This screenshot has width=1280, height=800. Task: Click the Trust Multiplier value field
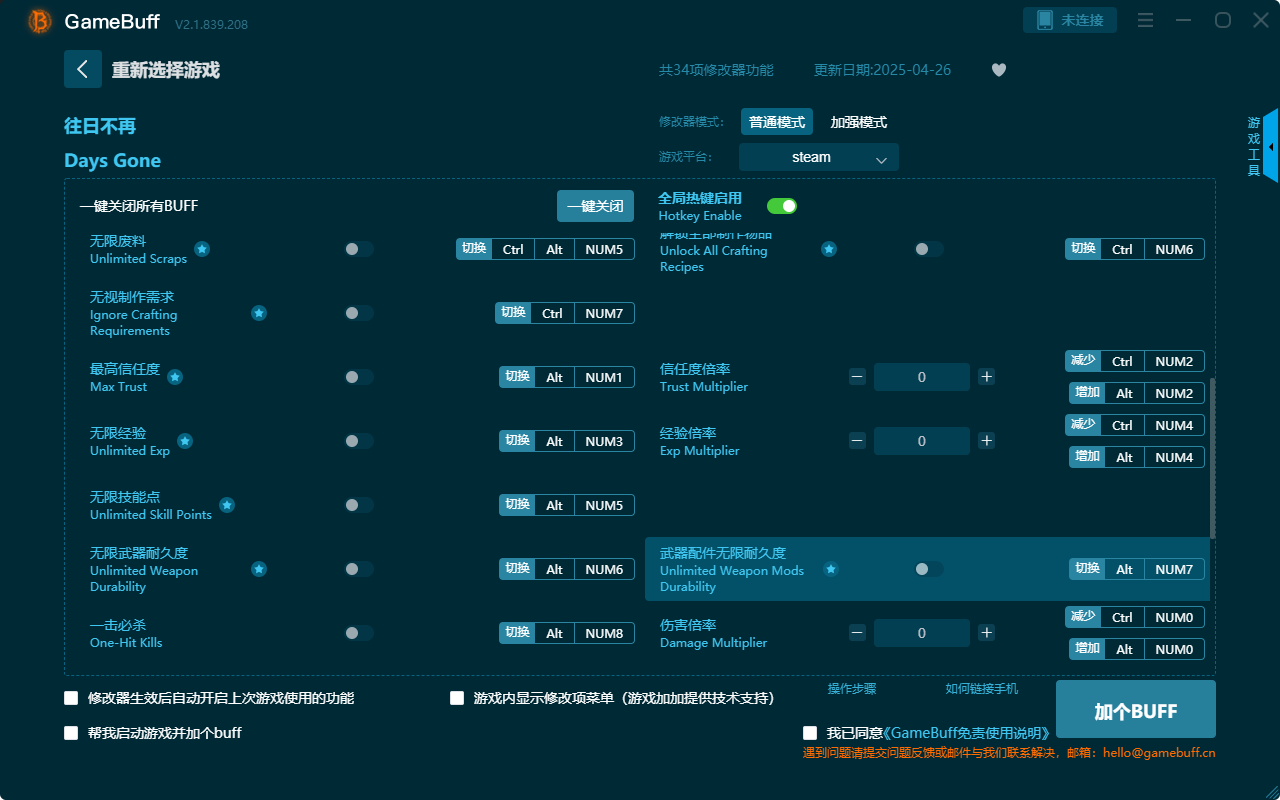[921, 376]
